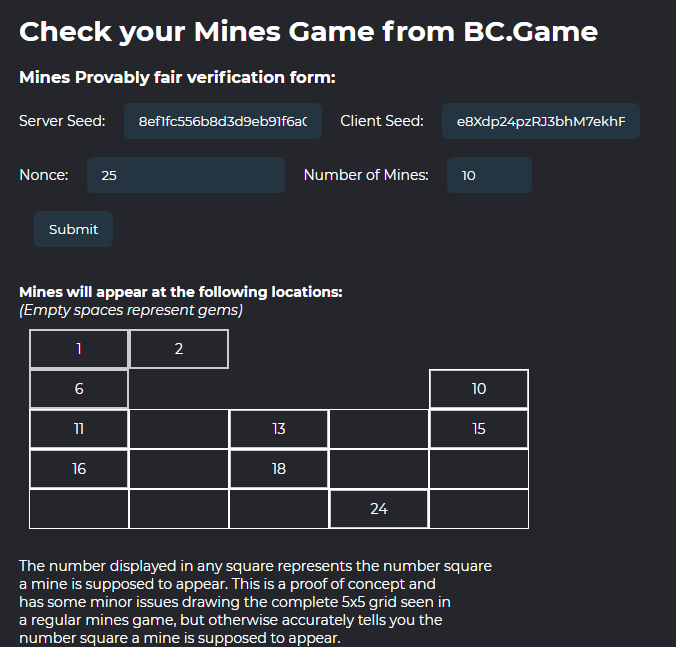The height and width of the screenshot is (647, 676).
Task: Select the cell labeled 13
Action: point(279,429)
